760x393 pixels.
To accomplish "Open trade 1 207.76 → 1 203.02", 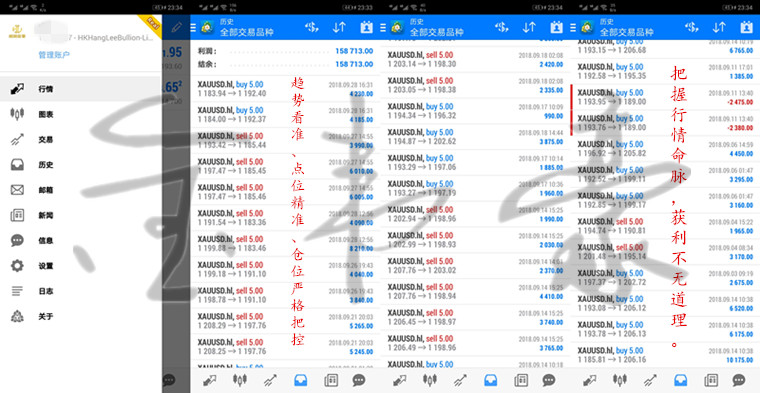I will coord(475,266).
